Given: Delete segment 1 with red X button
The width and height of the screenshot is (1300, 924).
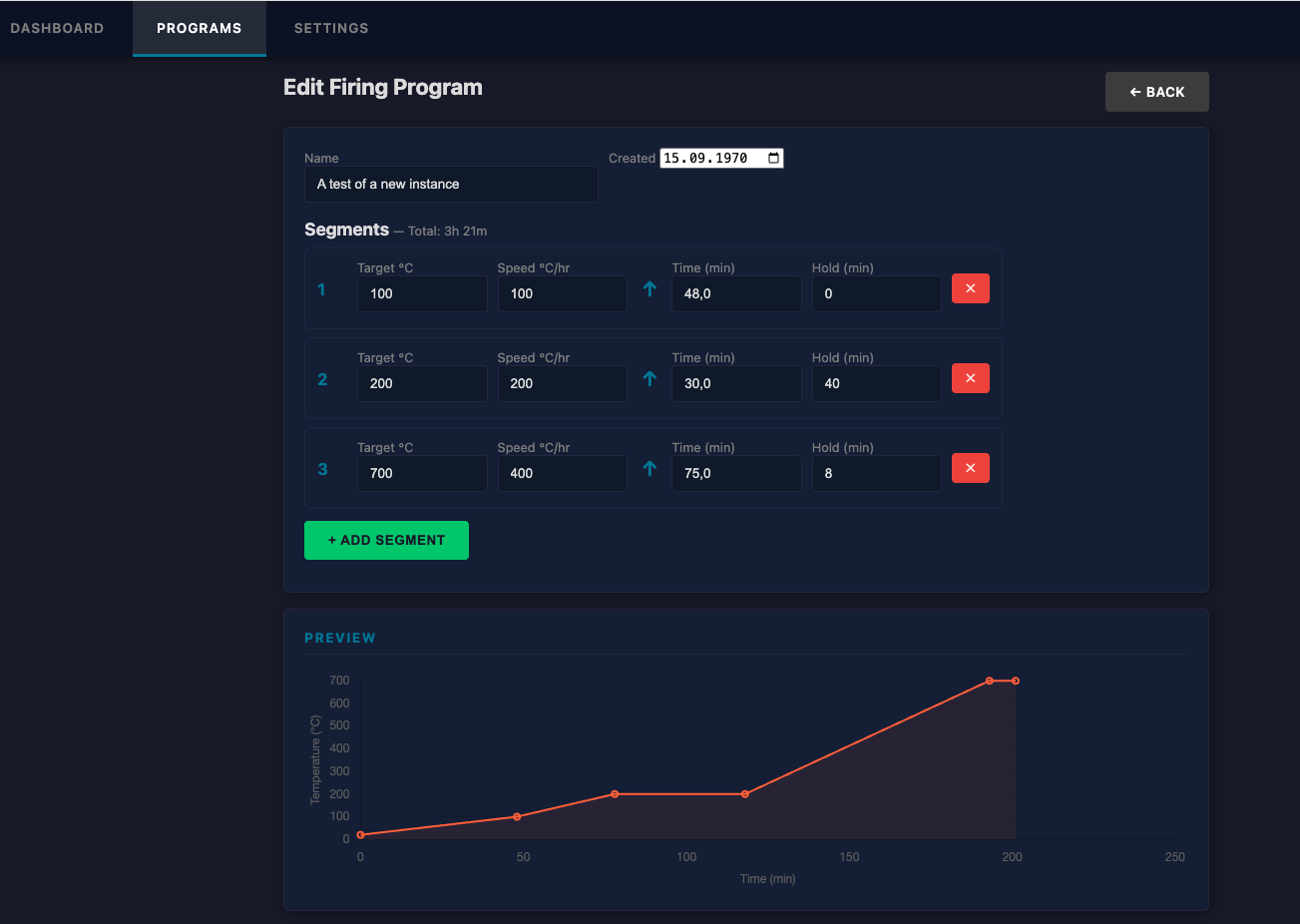Looking at the screenshot, I should [x=970, y=288].
